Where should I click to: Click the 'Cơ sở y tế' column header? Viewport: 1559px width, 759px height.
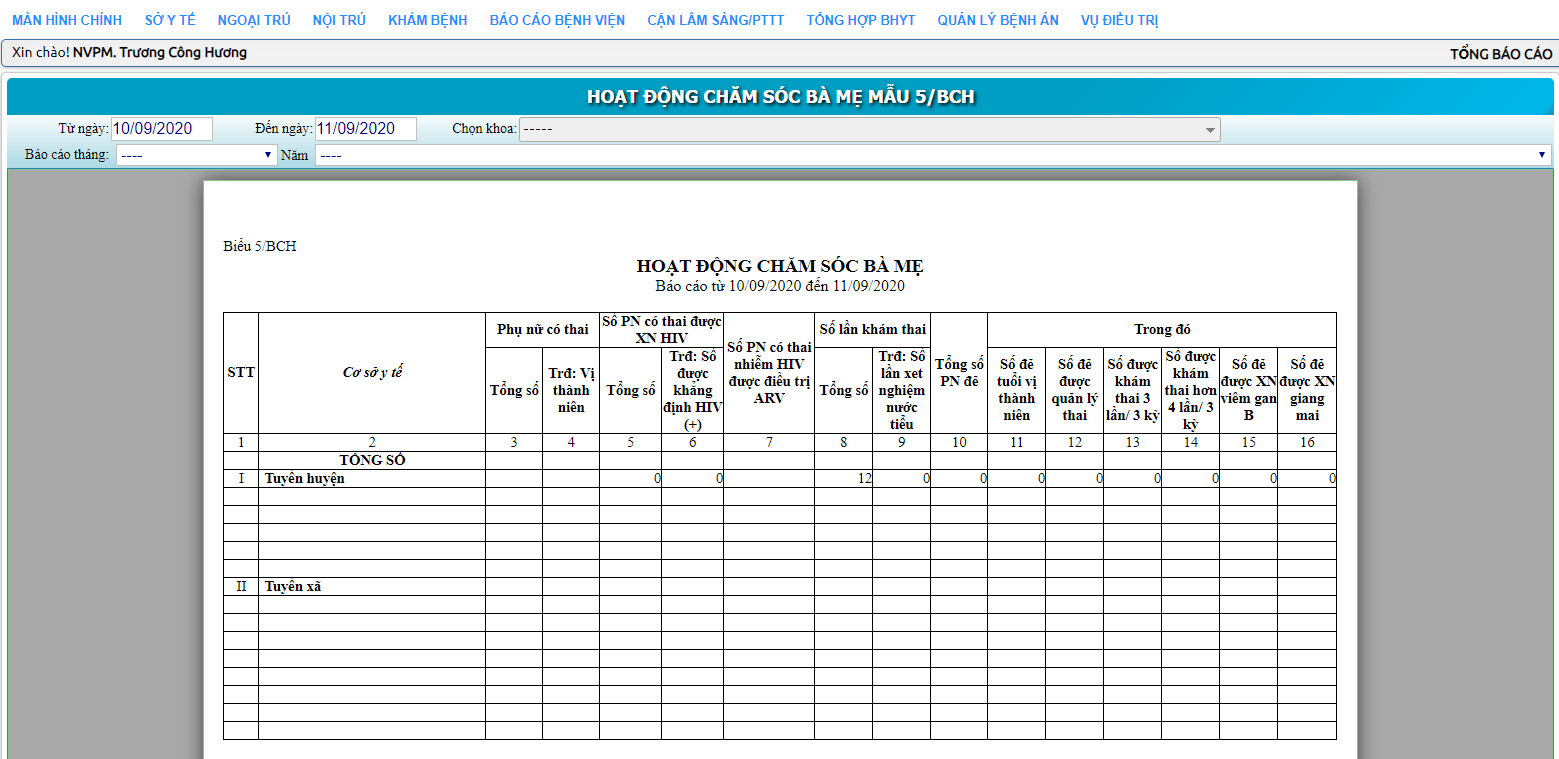coord(372,373)
